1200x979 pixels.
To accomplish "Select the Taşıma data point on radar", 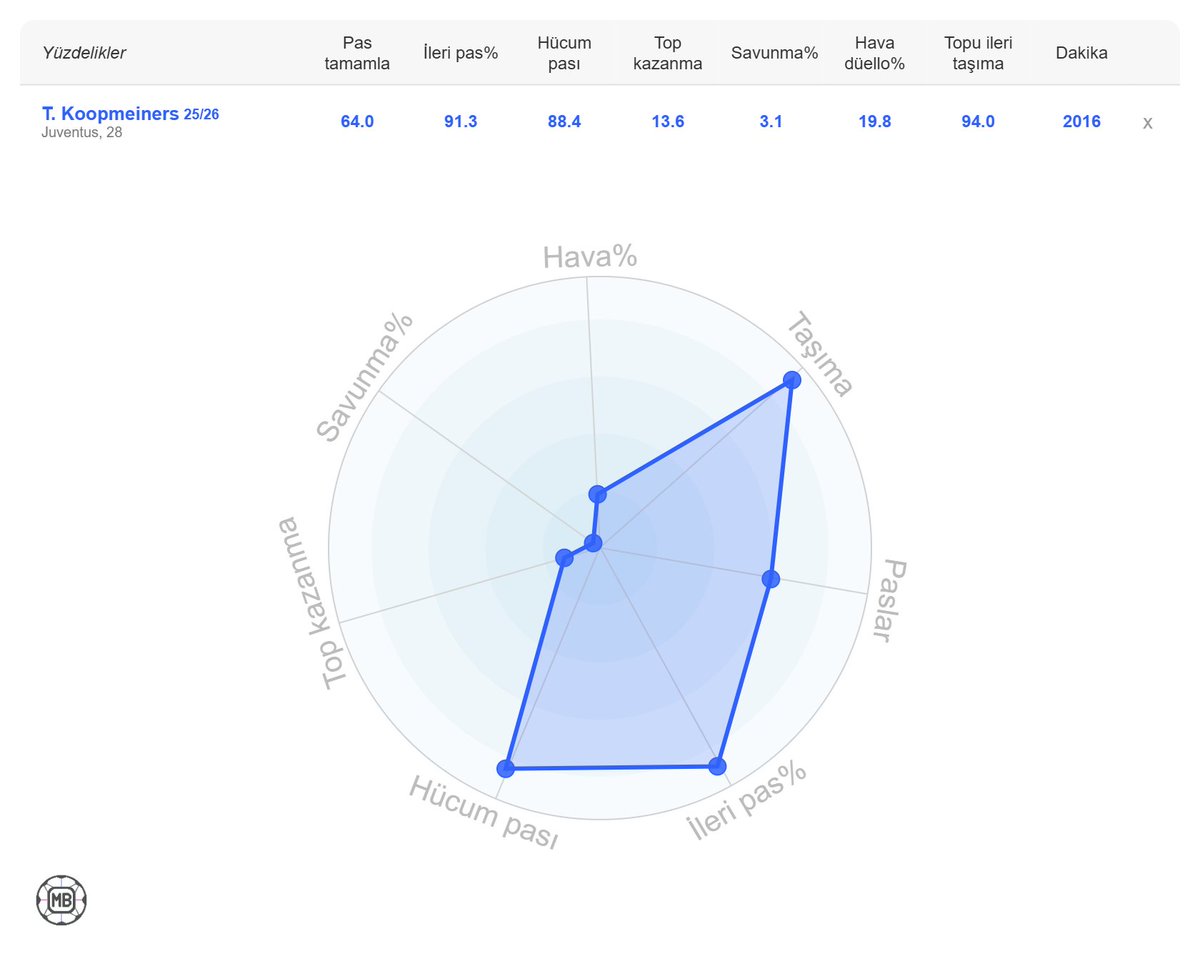I will 792,380.
